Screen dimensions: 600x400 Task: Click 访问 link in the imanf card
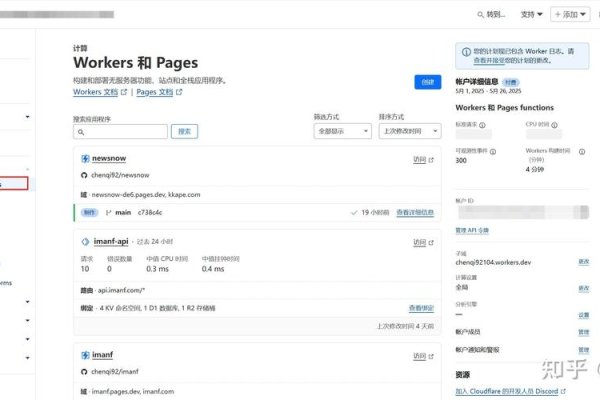point(420,356)
